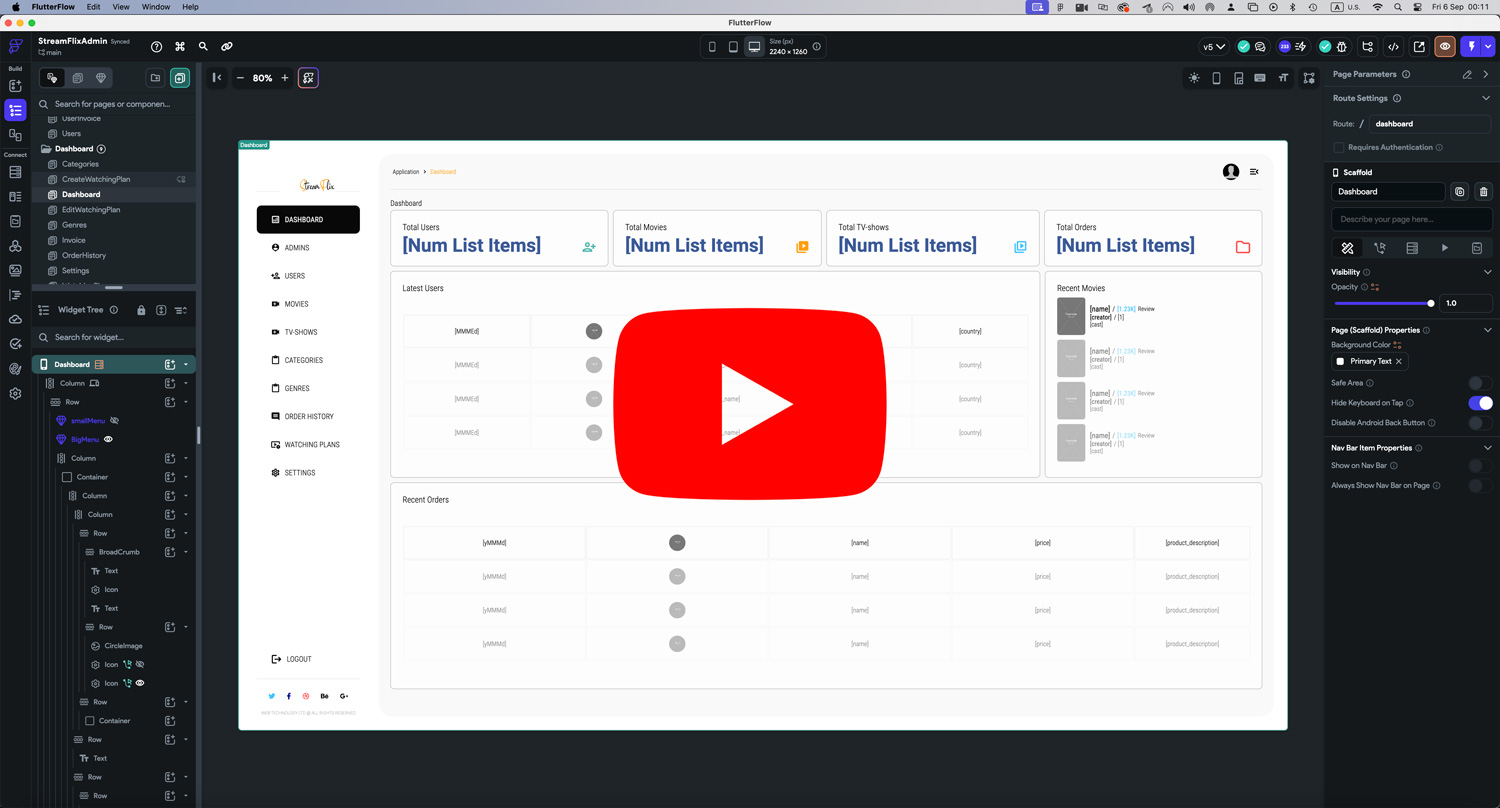Delete the page with trash icon
This screenshot has height=808, width=1500.
click(x=1483, y=192)
